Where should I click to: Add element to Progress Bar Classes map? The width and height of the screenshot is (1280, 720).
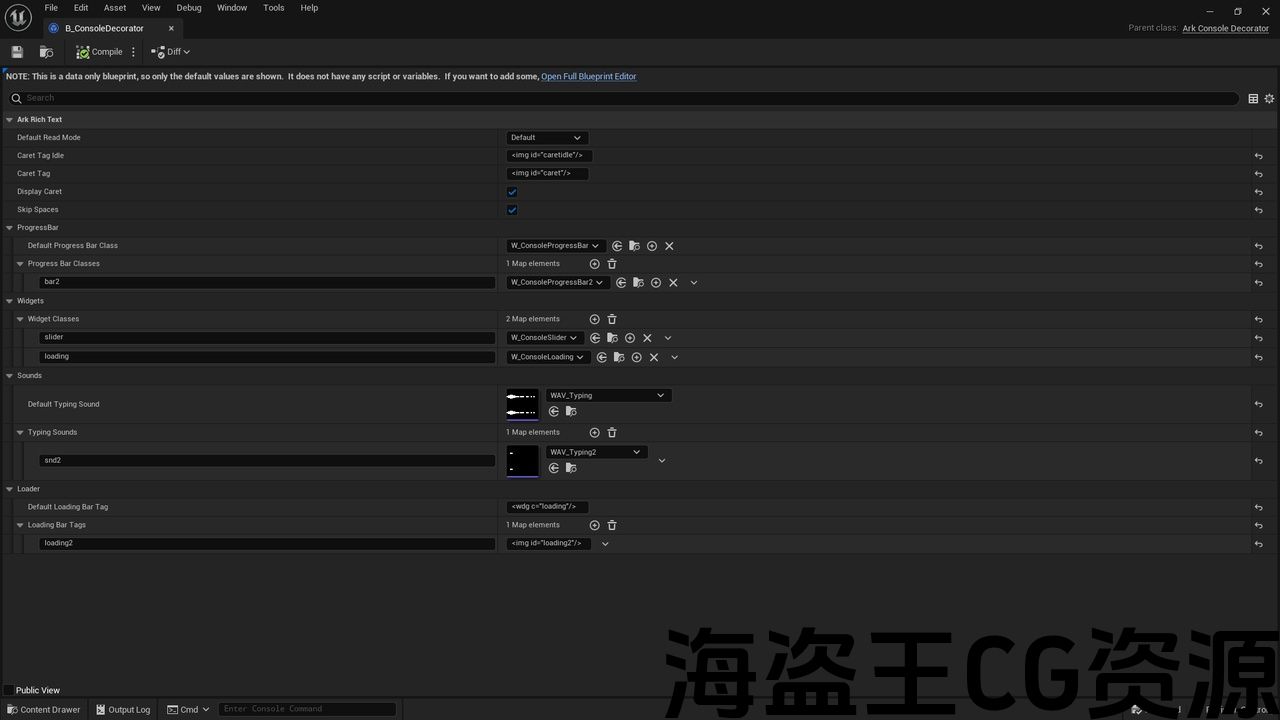[594, 264]
